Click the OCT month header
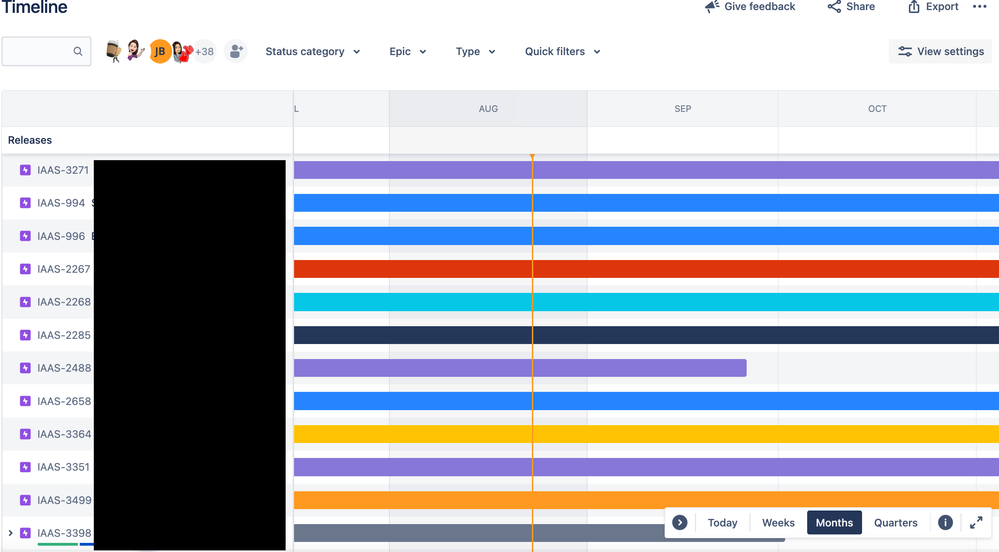 click(877, 109)
